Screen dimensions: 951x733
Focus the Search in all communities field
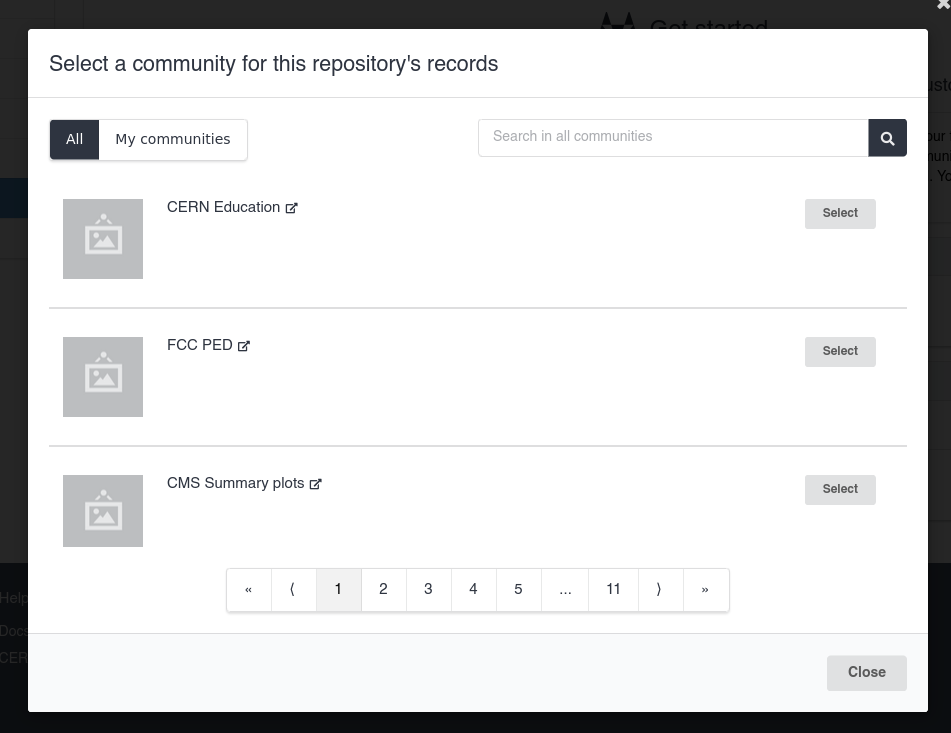[x=673, y=138]
